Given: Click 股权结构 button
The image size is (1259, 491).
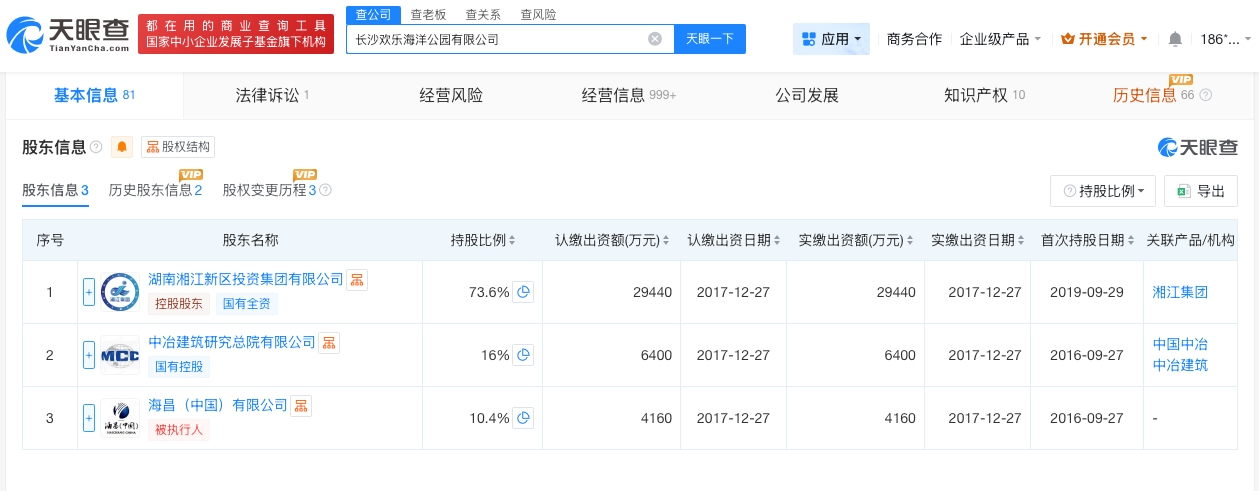Looking at the screenshot, I should tap(178, 147).
